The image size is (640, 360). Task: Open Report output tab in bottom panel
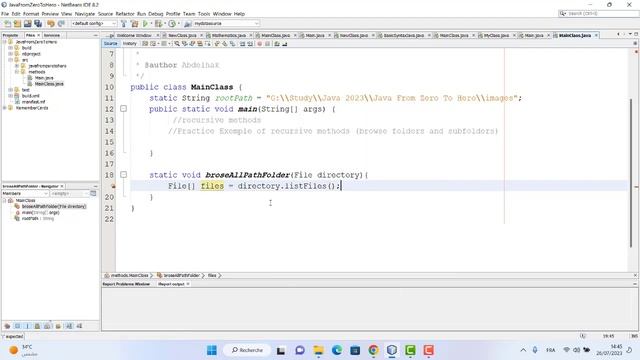pyautogui.click(x=171, y=284)
